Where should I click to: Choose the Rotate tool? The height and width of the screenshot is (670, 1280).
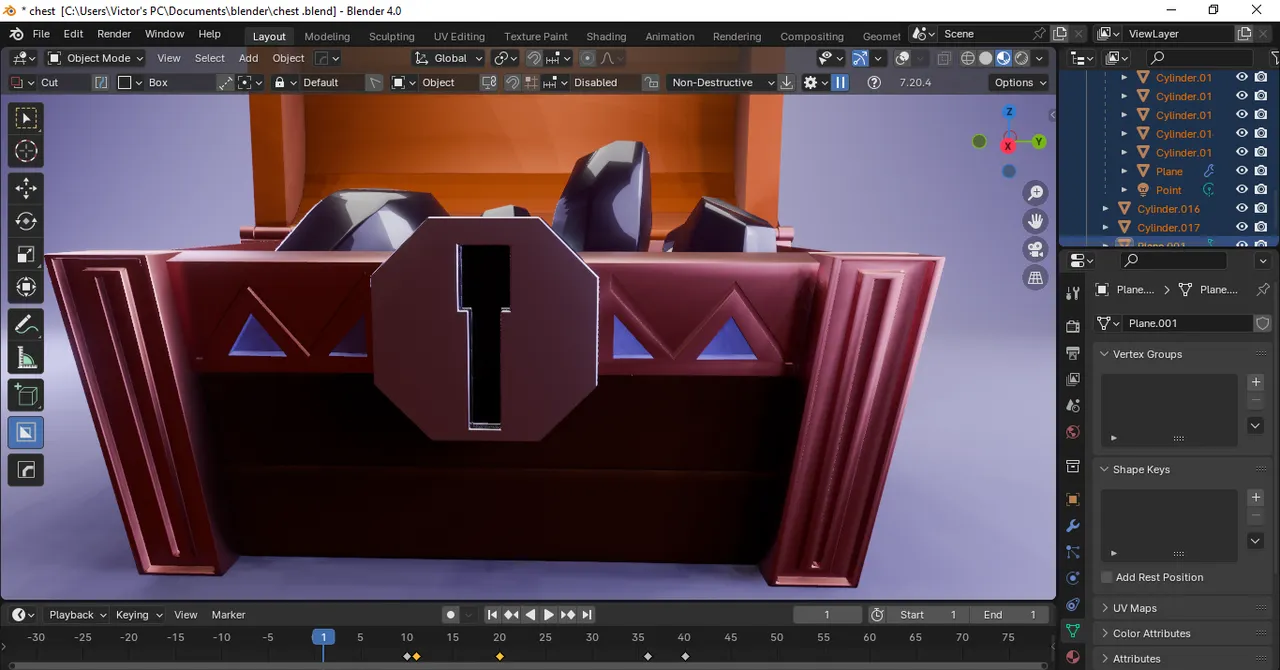[x=26, y=221]
